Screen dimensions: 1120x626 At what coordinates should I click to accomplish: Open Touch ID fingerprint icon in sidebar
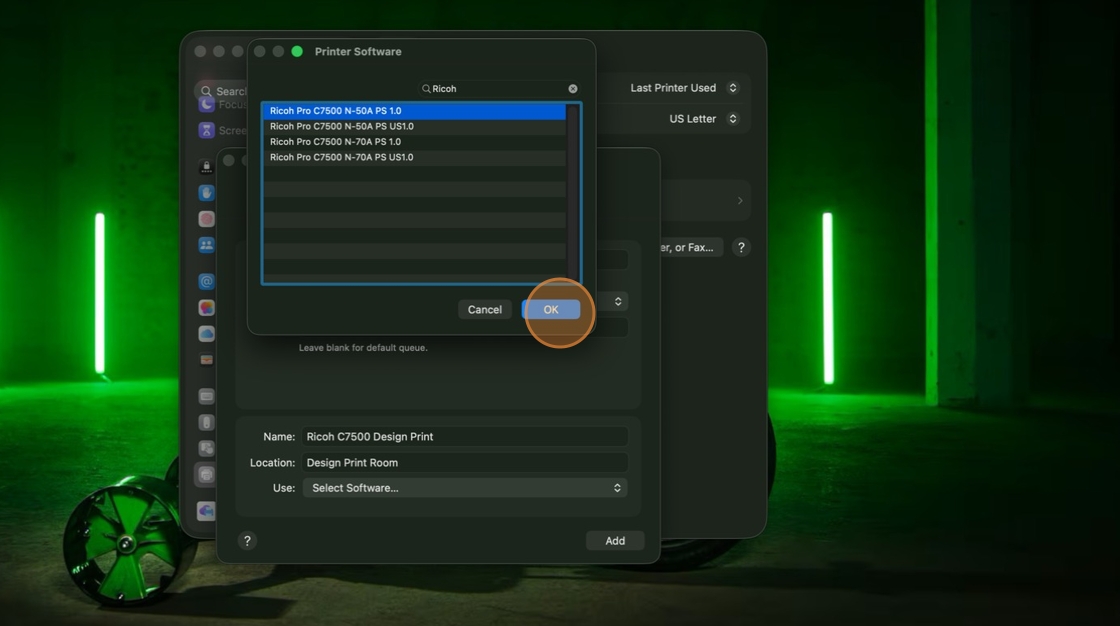tap(206, 219)
